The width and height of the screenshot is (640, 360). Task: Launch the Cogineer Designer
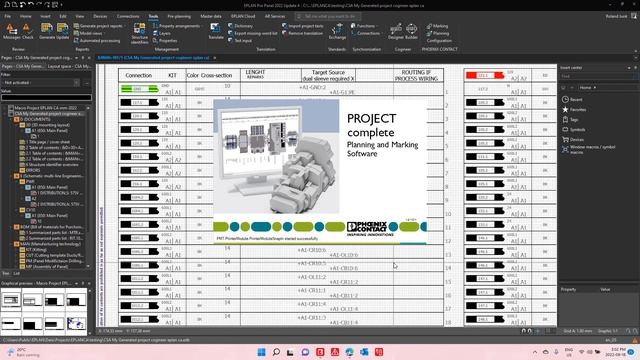tap(395, 31)
